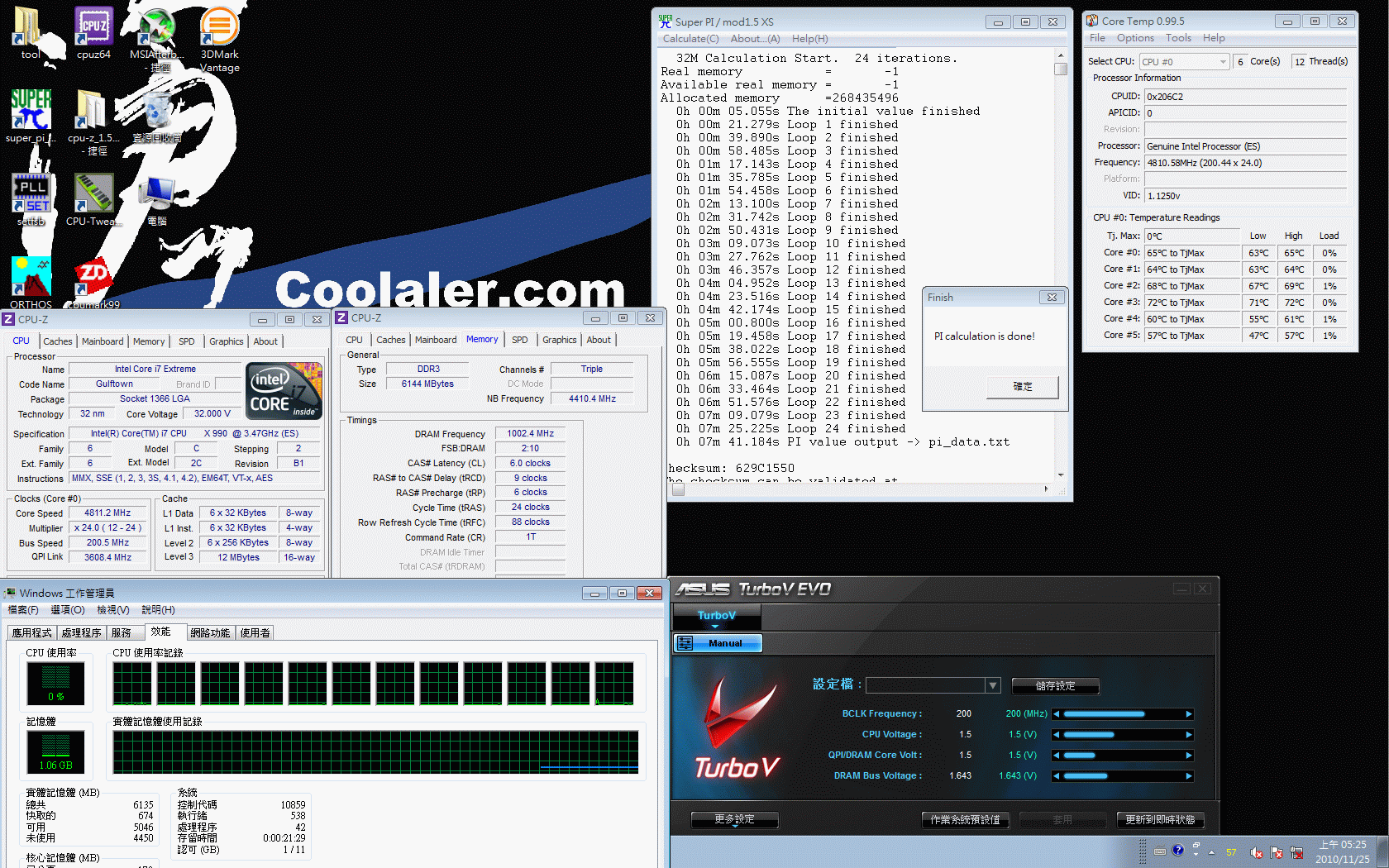Viewport: 1389px width, 868px height.
Task: Launch ORTHOS desktop icon
Action: pos(31,282)
